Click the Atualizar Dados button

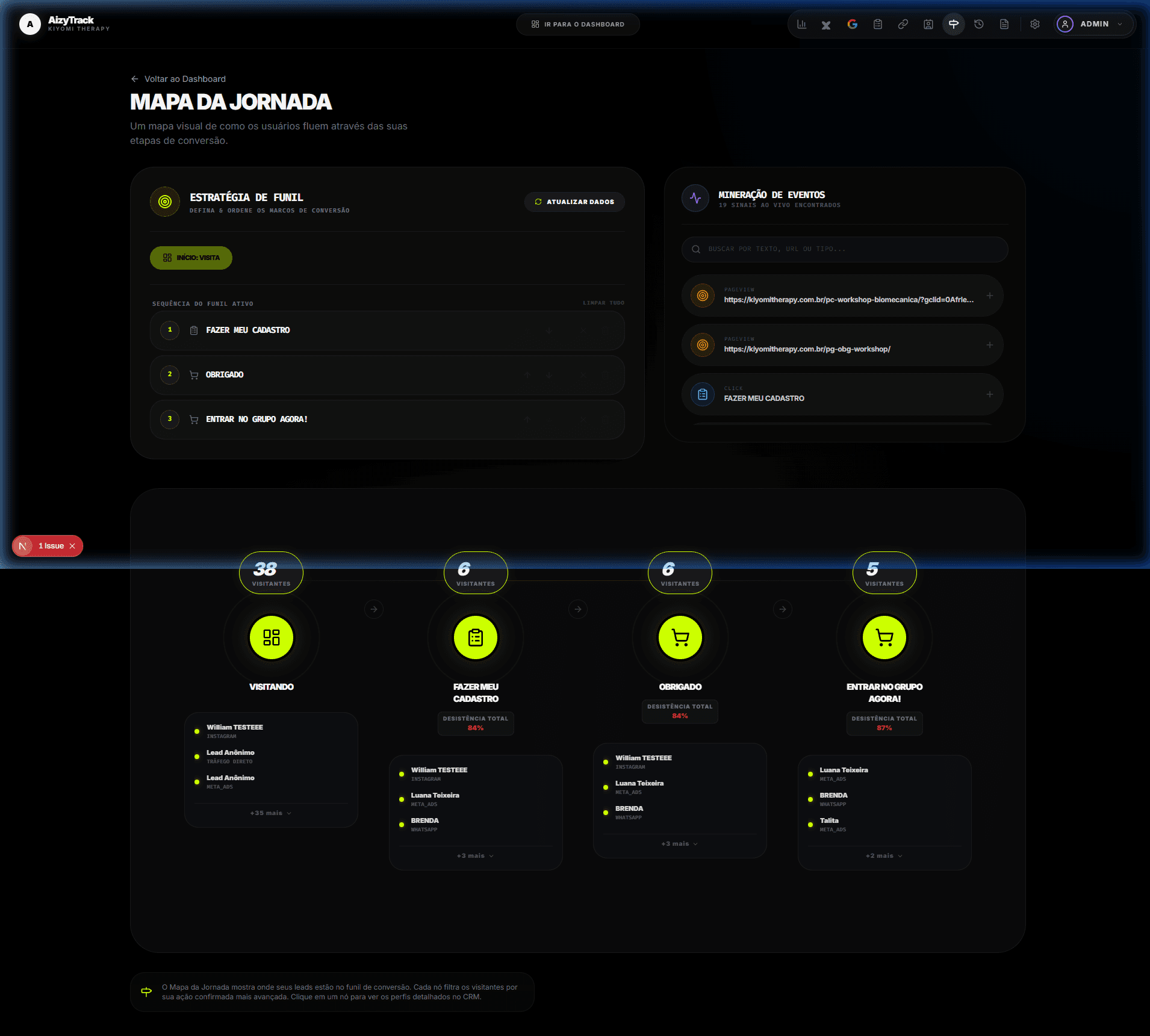coord(574,202)
